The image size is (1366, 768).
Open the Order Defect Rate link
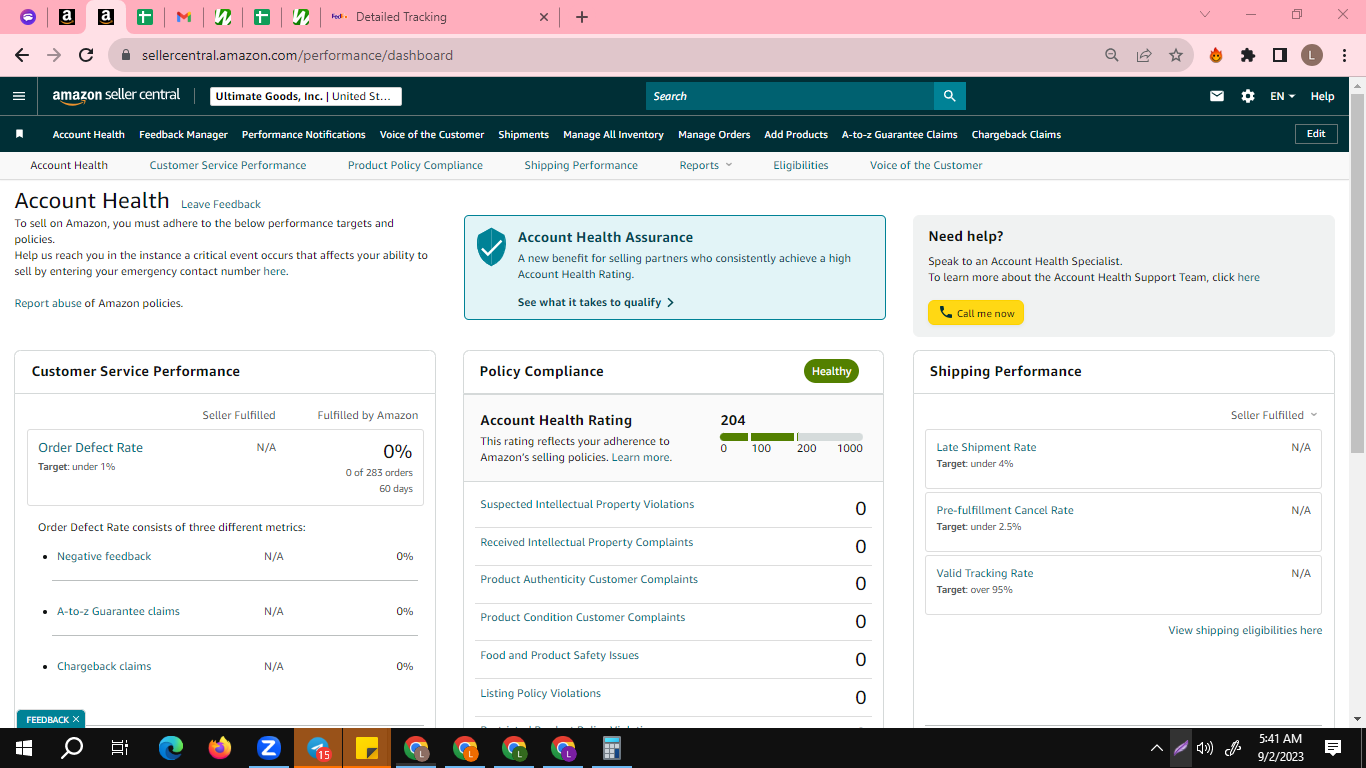pos(90,447)
